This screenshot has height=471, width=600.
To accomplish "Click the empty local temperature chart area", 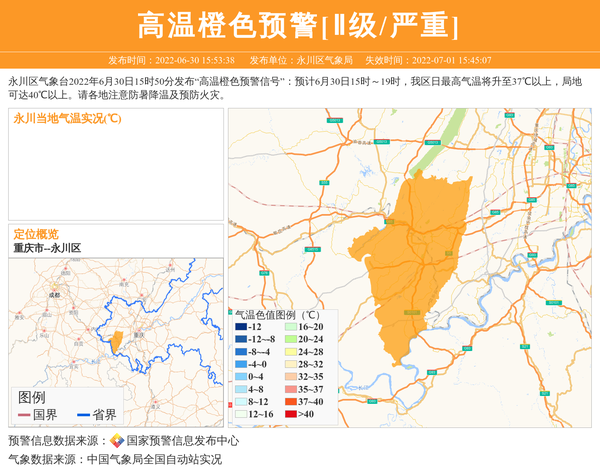I will (115, 172).
